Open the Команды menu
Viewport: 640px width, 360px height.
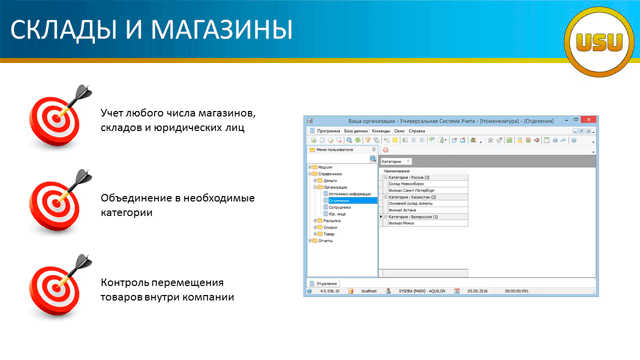(381, 131)
